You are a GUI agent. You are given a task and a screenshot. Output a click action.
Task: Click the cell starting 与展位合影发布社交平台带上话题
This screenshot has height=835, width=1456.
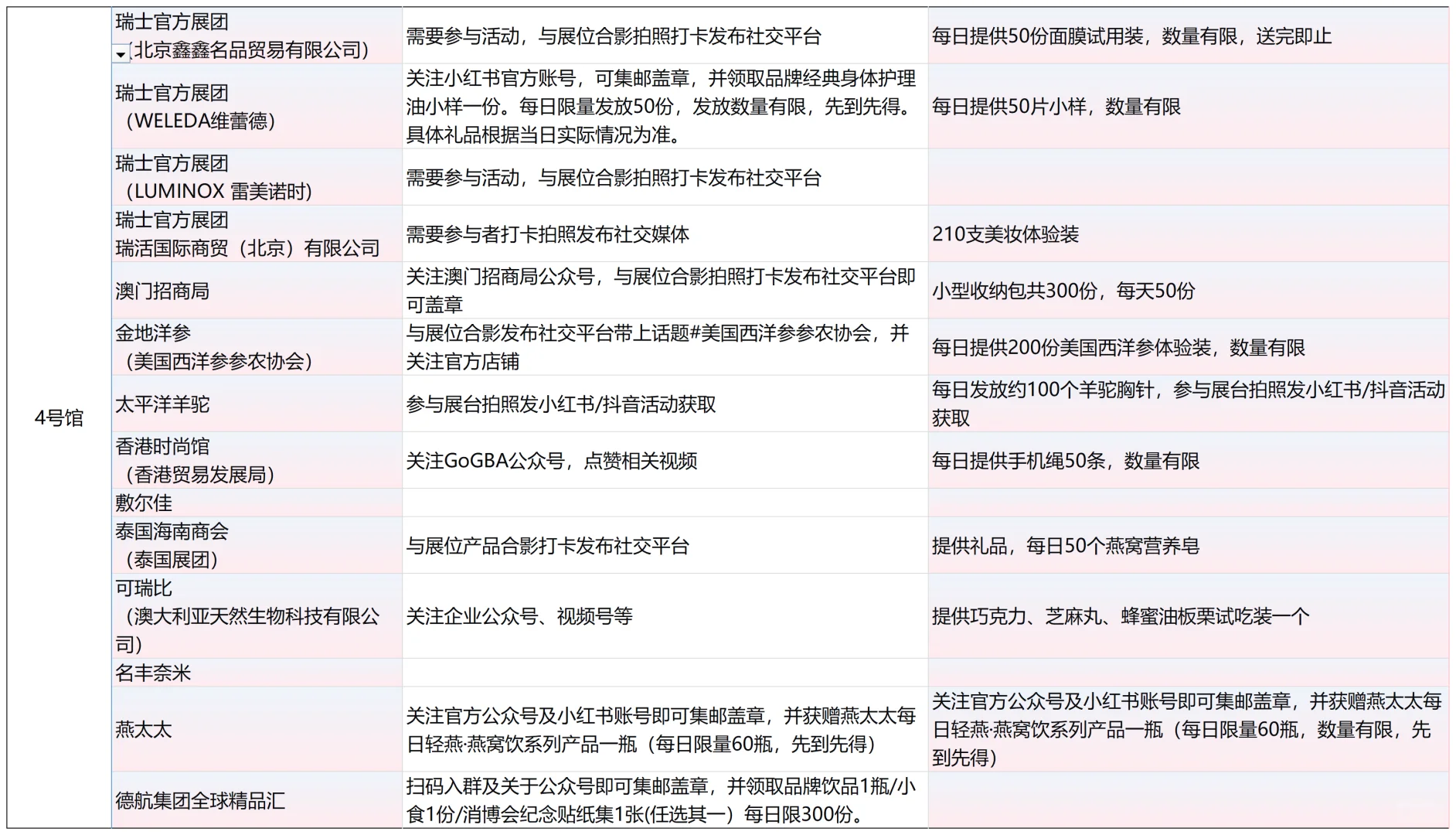[665, 347]
